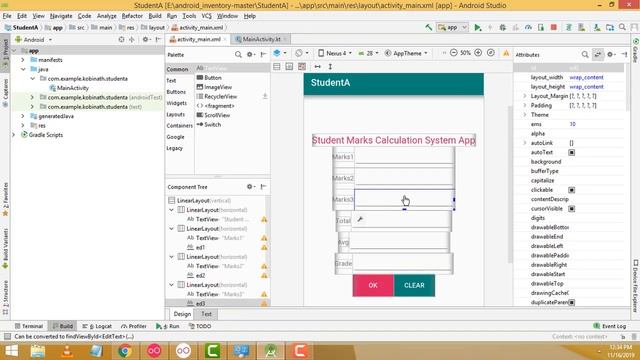Click the Windows Start button
The height and width of the screenshot is (360, 640).
click(x=11, y=351)
